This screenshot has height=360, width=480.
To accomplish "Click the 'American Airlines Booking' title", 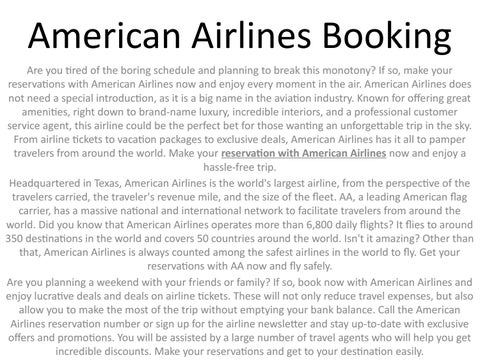I will point(240,36).
